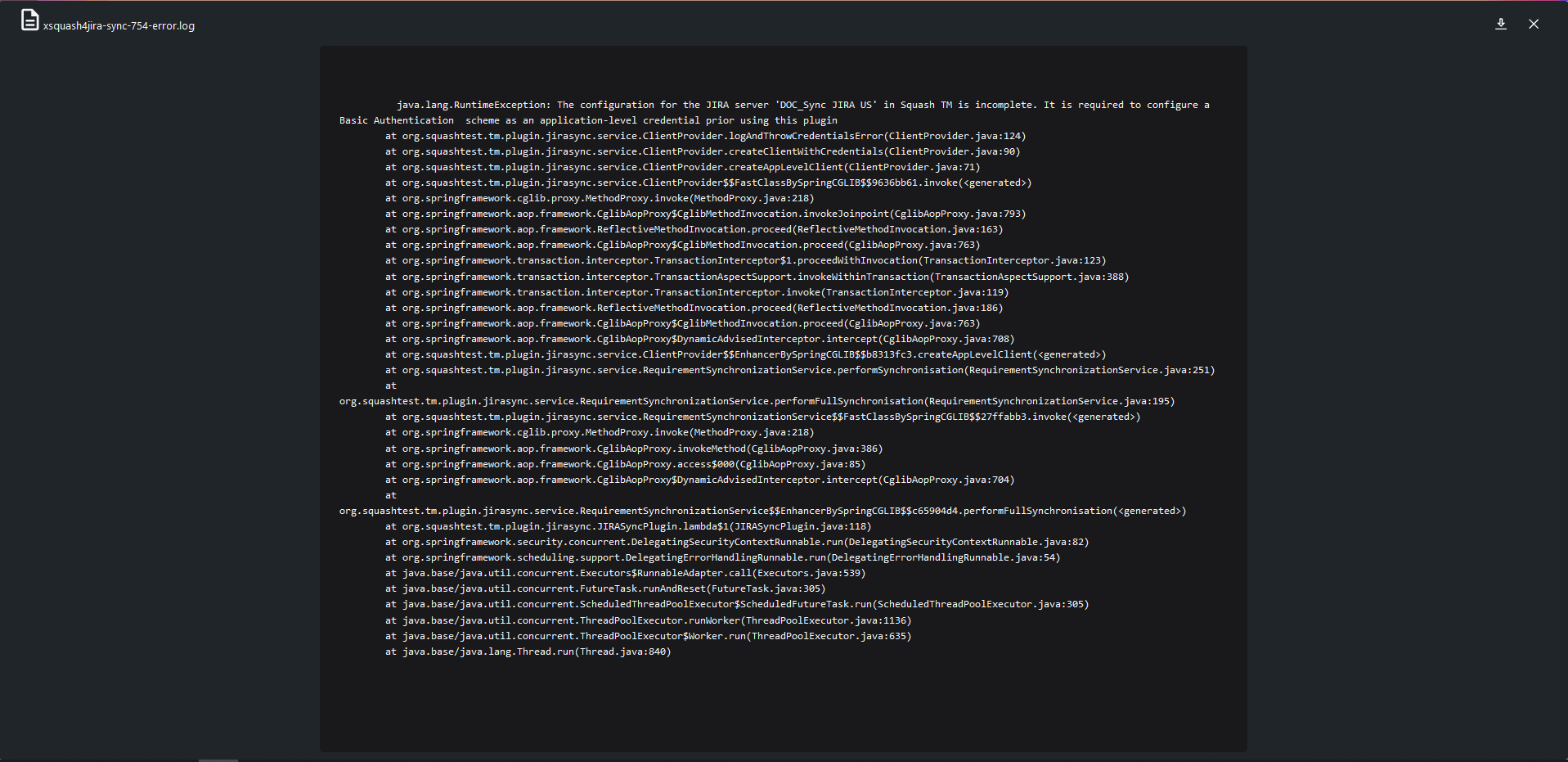Download the error log file
The image size is (1568, 762).
[x=1501, y=25]
